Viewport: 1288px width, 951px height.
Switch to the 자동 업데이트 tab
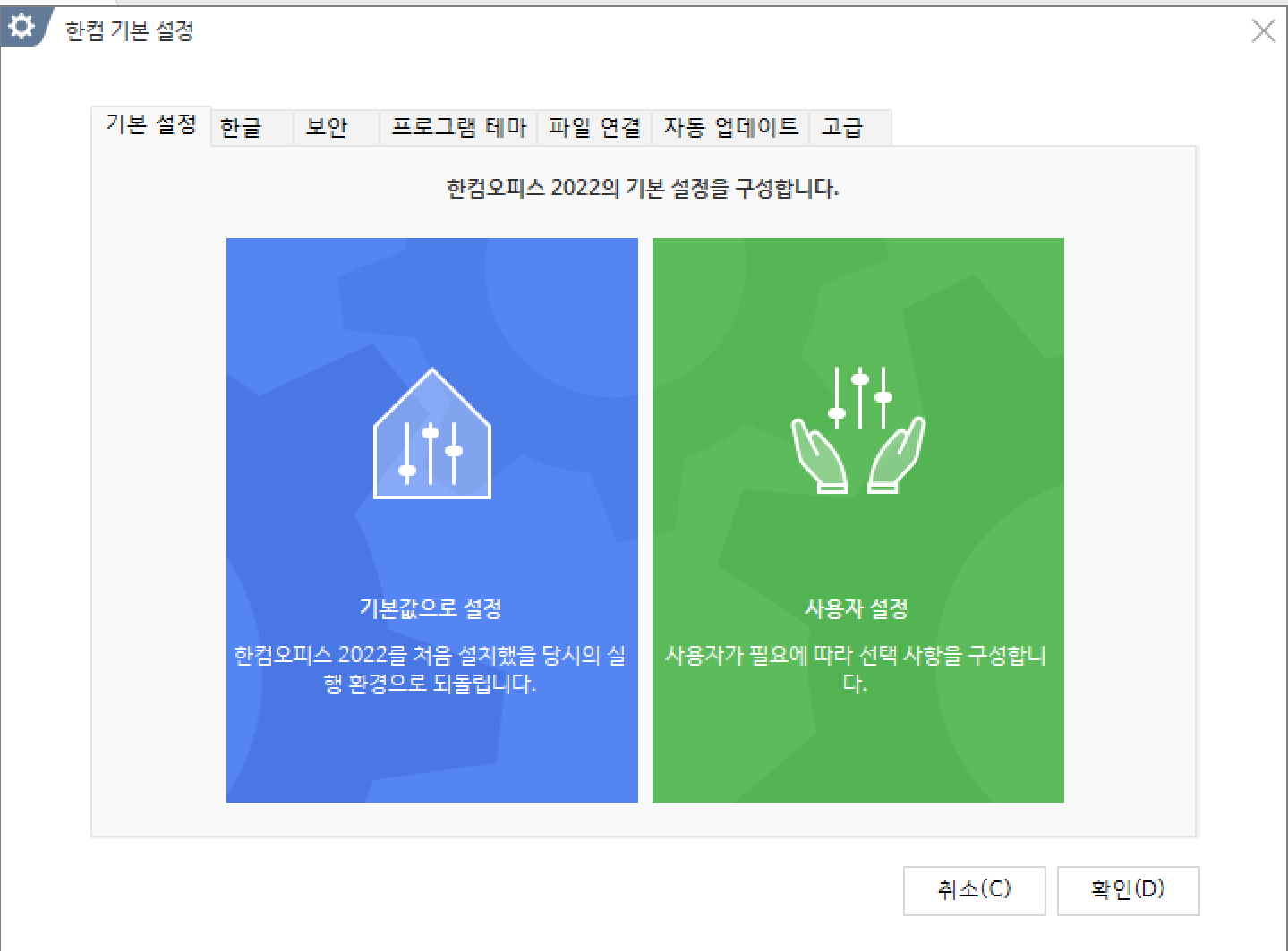click(730, 128)
